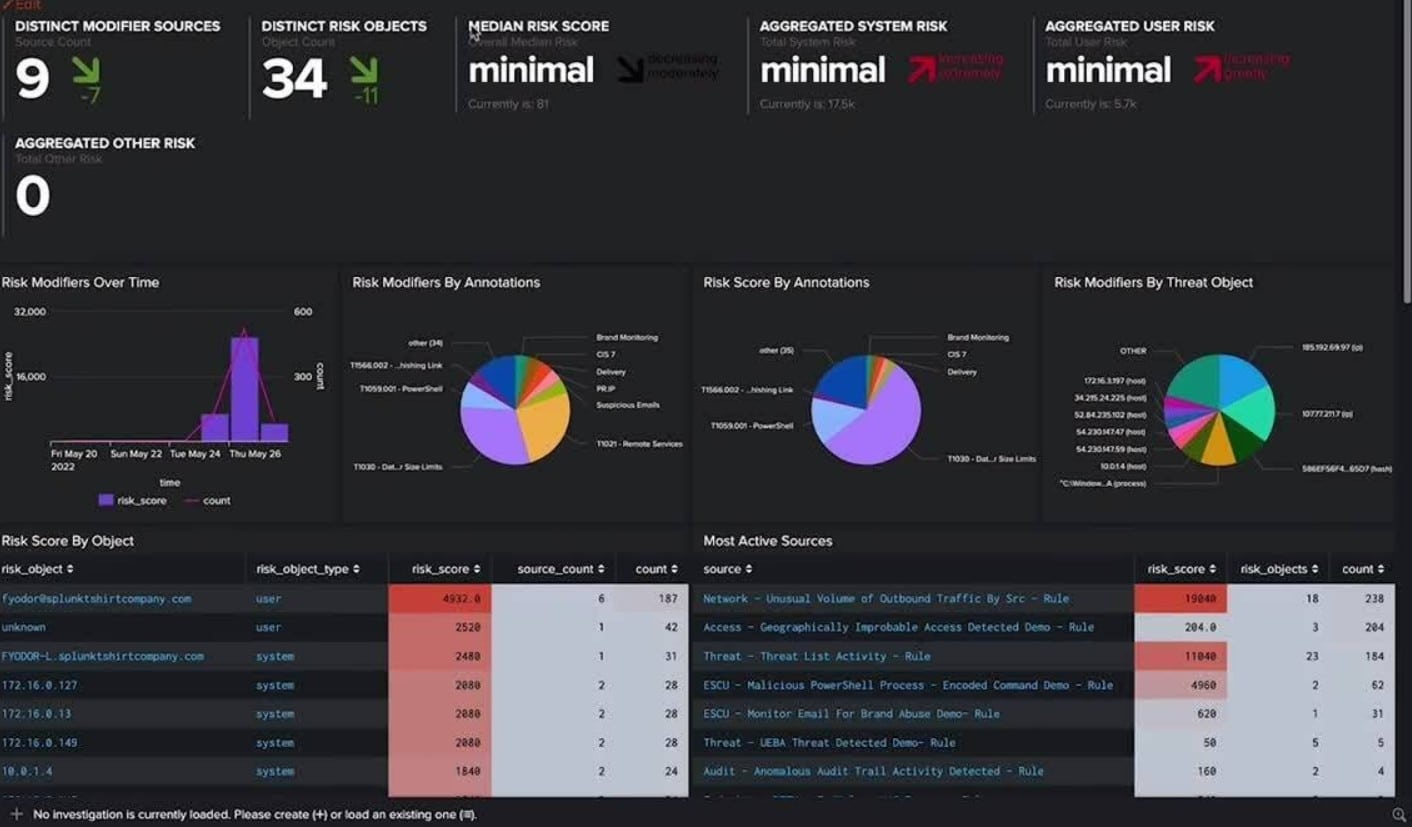Click the green trend arrow beside Source Count 9
This screenshot has height=827, width=1412.
point(85,70)
